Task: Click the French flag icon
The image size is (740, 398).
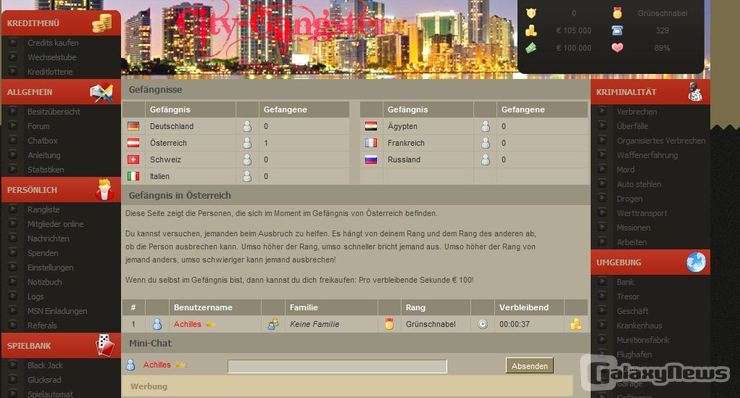Action: (x=371, y=143)
